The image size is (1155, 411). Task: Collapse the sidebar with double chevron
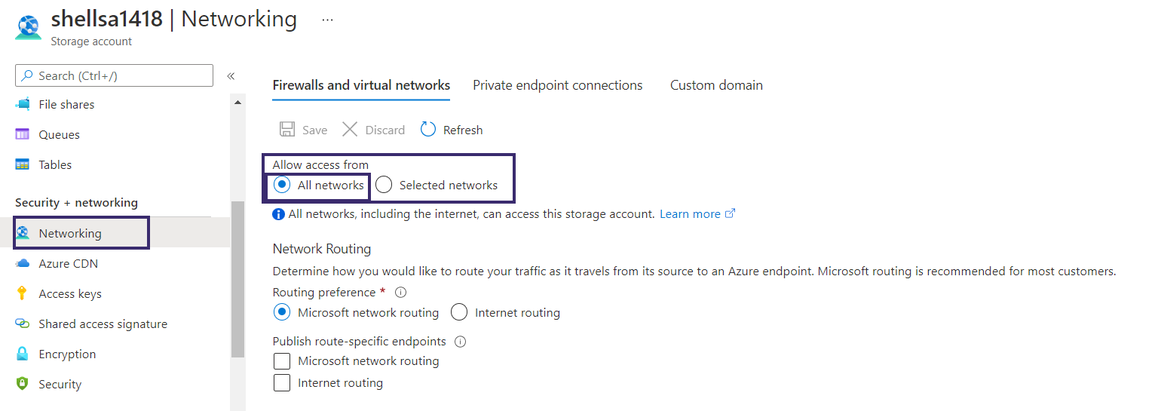pos(230,76)
